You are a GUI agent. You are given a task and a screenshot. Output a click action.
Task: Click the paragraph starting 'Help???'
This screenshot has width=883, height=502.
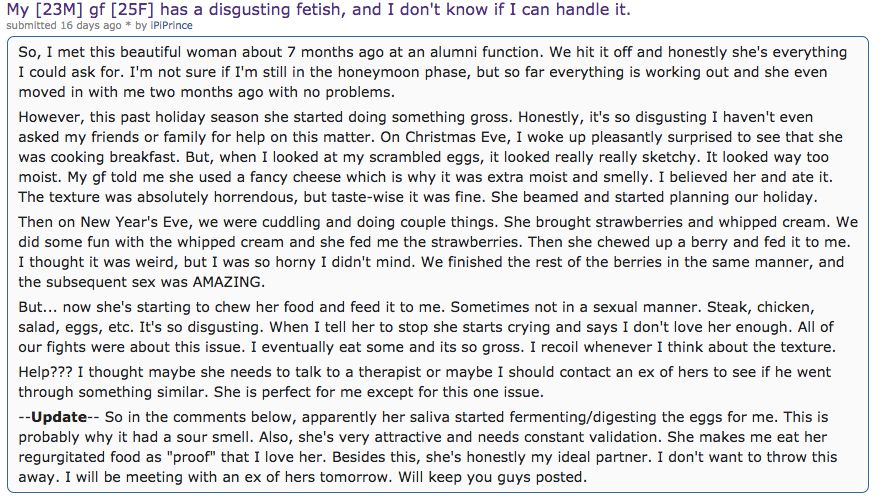(x=425, y=382)
